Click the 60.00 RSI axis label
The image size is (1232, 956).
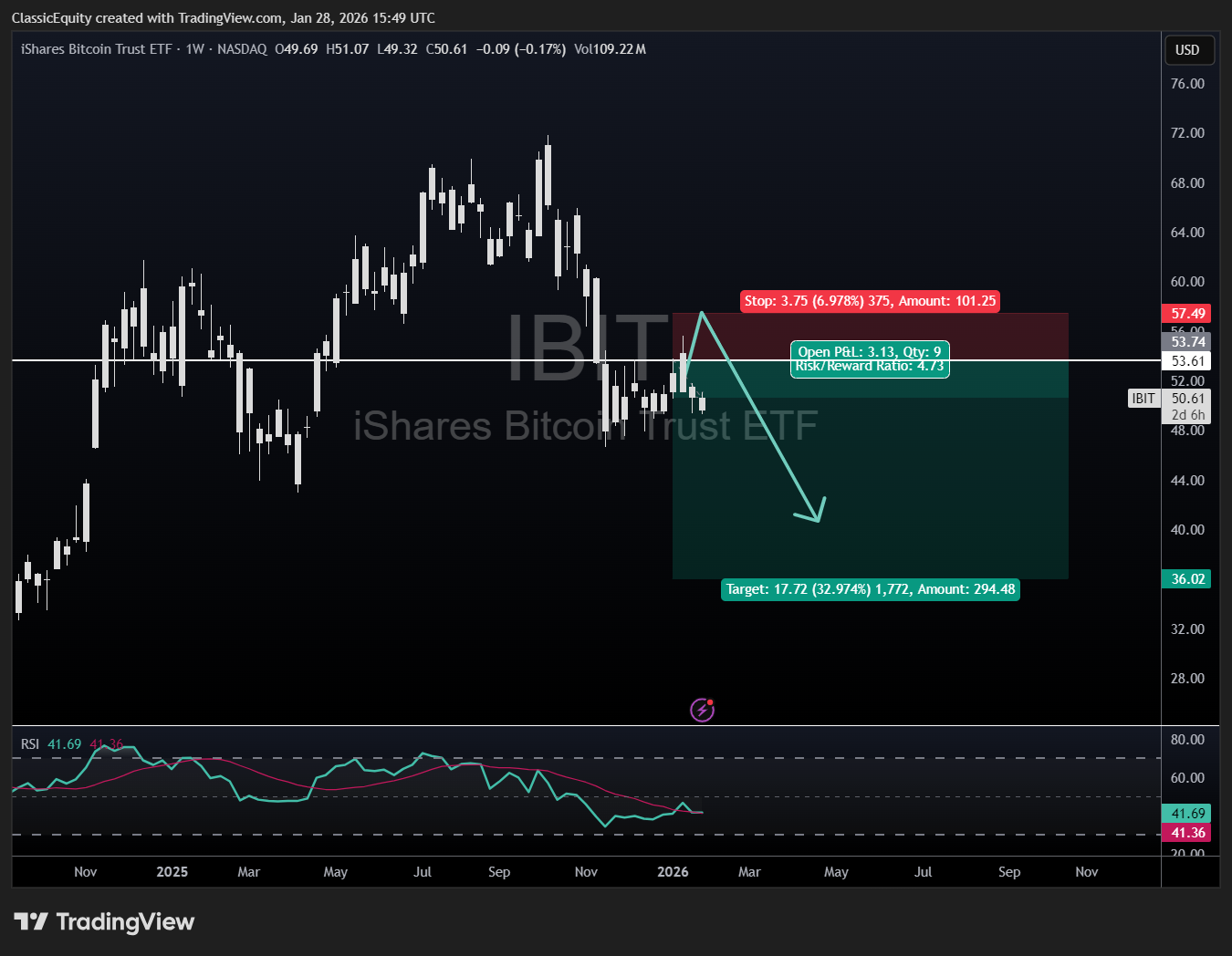(1187, 778)
